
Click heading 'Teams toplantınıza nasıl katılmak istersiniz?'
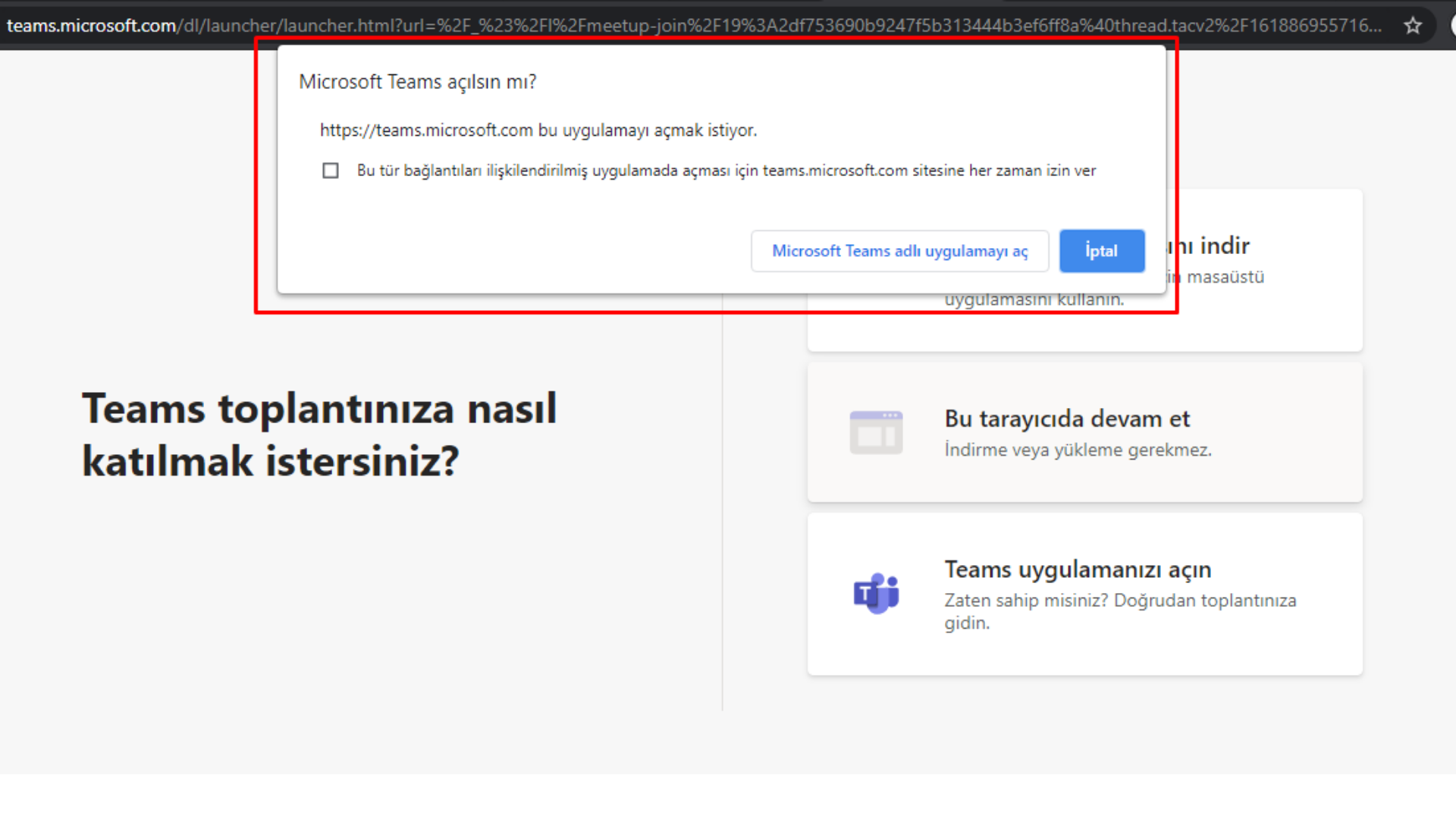pos(319,435)
